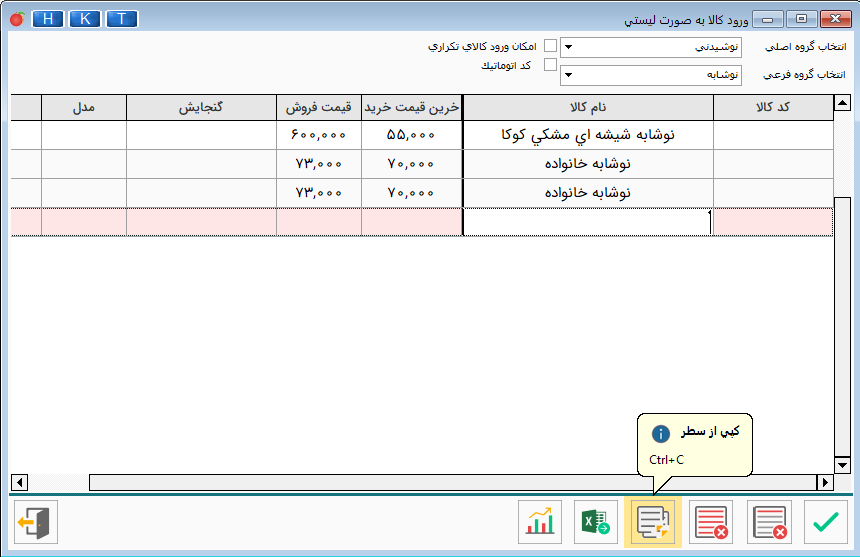Click the empty capacity cell in pink row
Image resolution: width=860 pixels, height=557 pixels.
201,222
